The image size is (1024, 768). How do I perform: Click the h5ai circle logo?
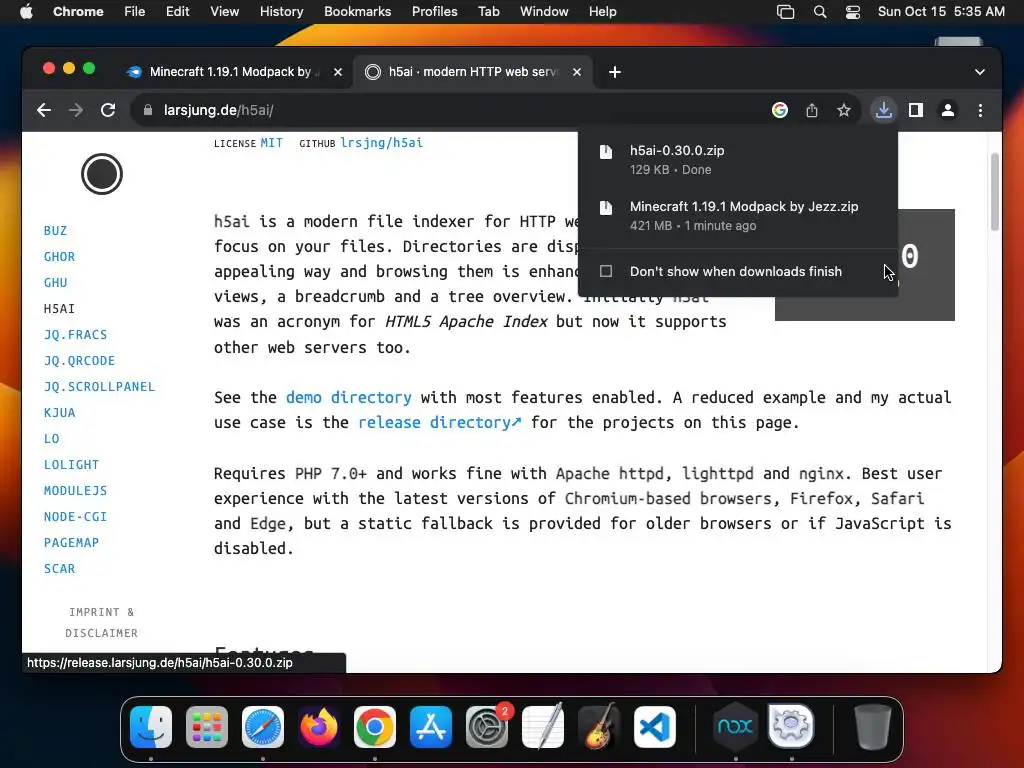coord(102,174)
